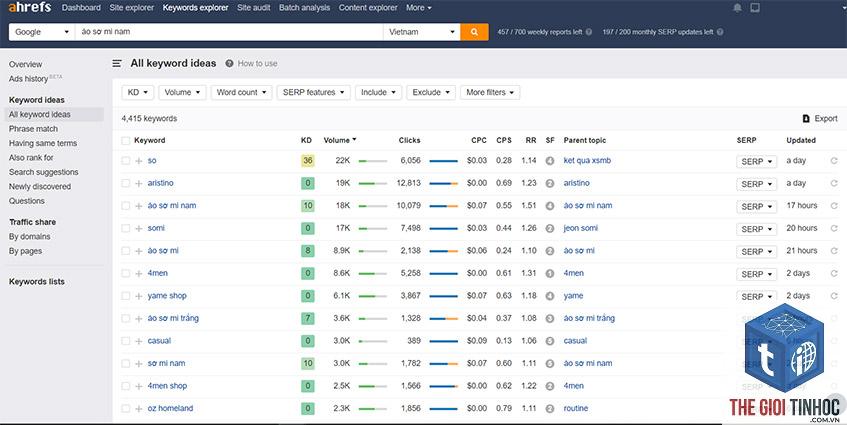Open the Include filter dropdown
This screenshot has width=847, height=425.
click(378, 92)
